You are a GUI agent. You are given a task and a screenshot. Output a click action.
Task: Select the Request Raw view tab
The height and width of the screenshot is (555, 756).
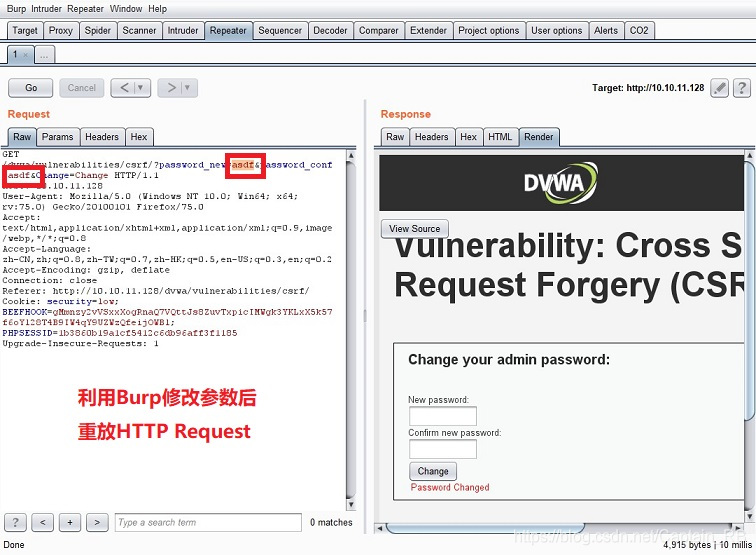click(22, 137)
